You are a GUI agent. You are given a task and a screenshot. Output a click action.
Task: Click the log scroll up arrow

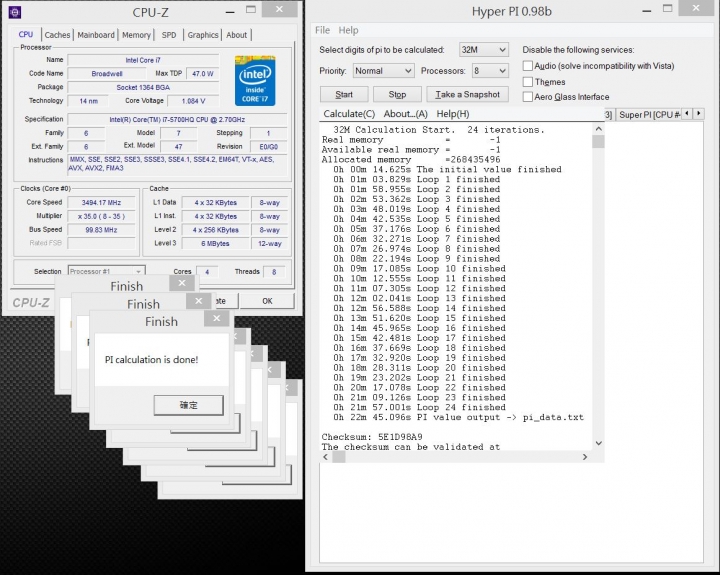click(598, 129)
